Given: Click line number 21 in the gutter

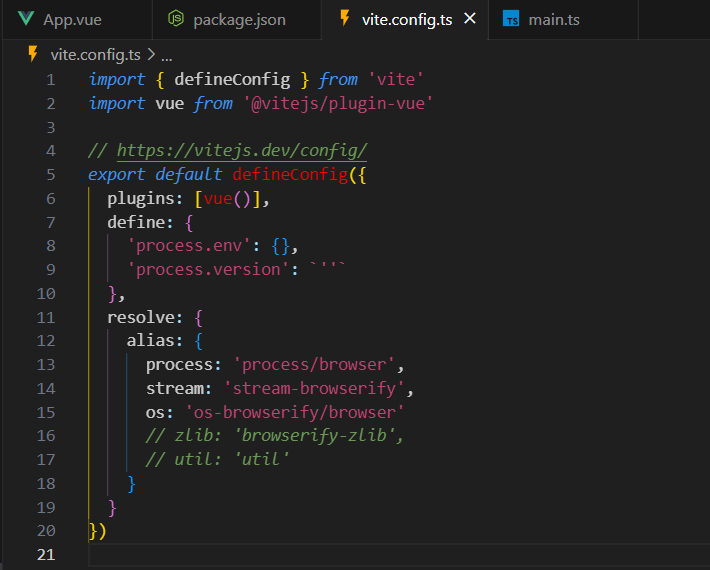Looking at the screenshot, I should 46,555.
